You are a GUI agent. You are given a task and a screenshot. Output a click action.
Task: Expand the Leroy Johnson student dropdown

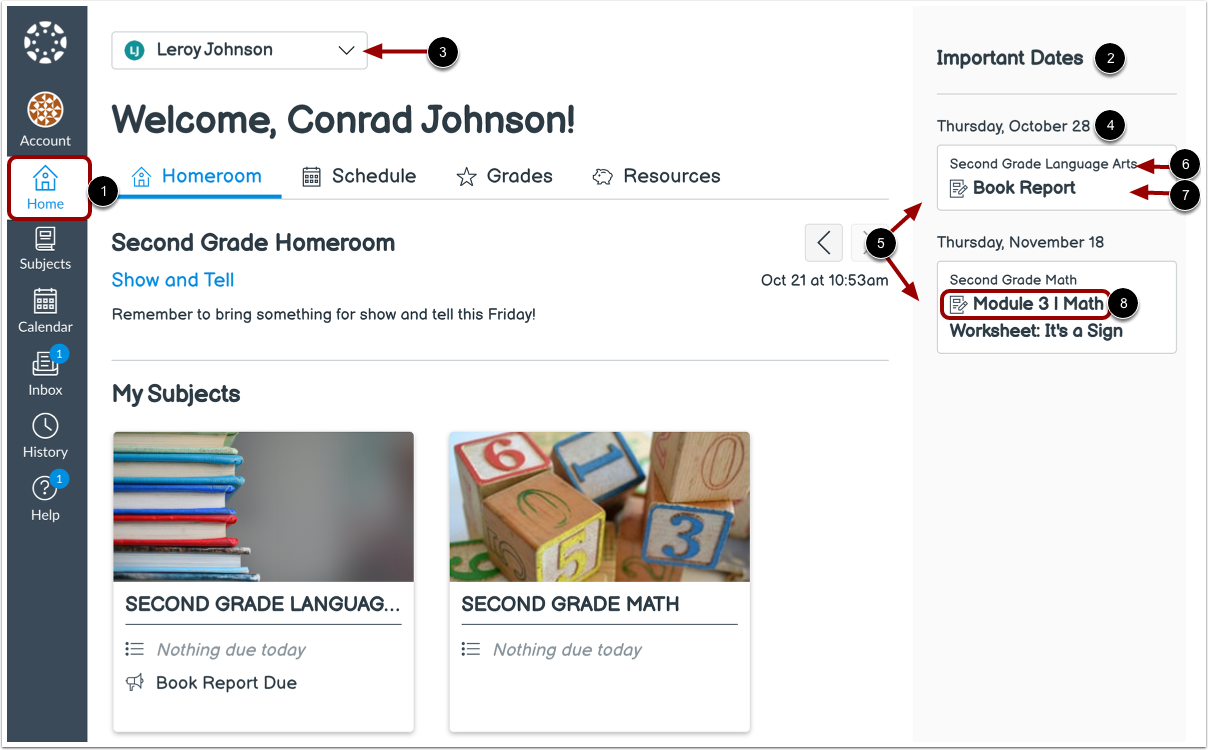(239, 50)
